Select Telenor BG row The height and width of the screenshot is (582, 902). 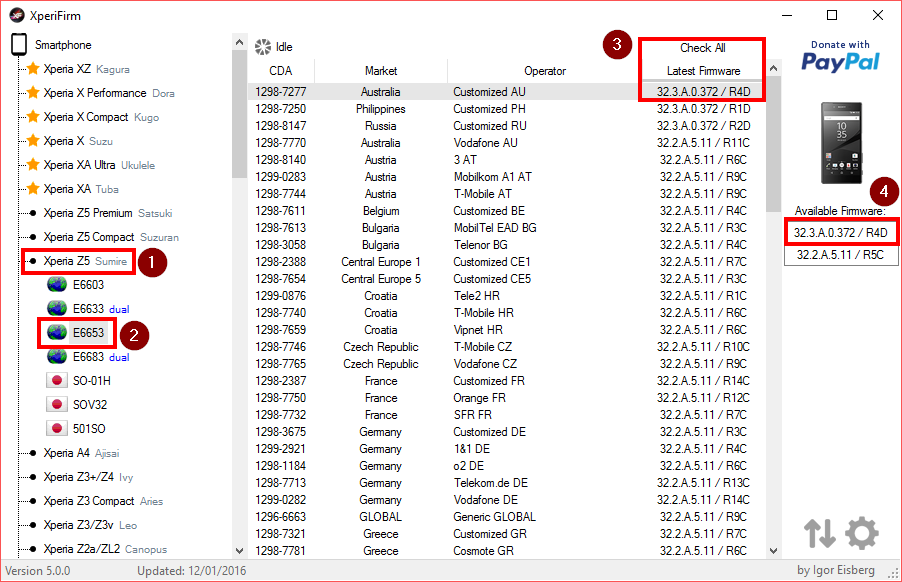(507, 245)
